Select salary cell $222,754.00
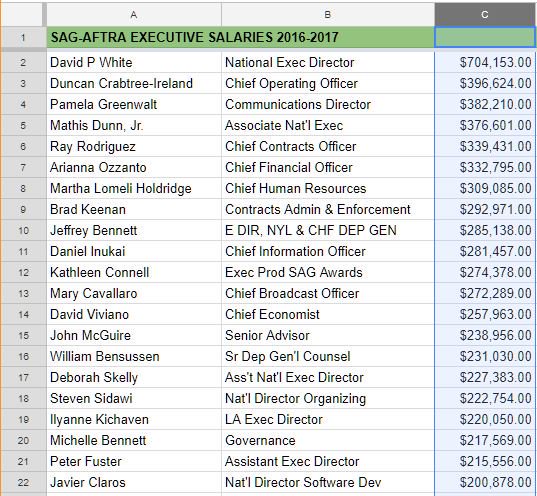Screen dimensions: 537x496 [x=485, y=398]
